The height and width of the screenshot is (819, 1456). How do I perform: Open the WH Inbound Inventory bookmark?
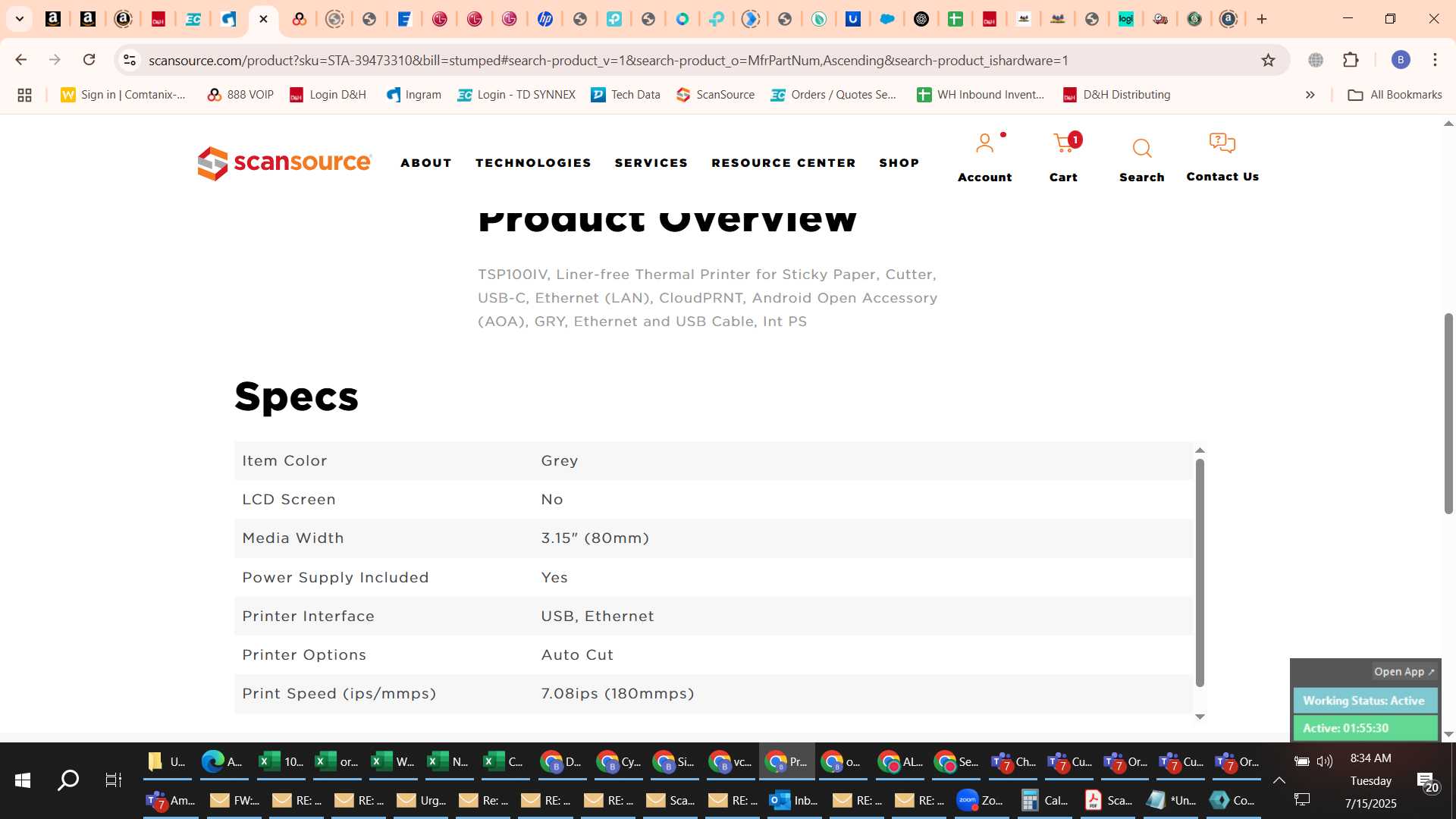pos(981,95)
